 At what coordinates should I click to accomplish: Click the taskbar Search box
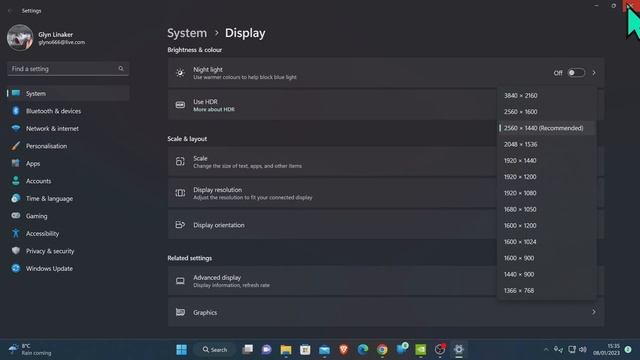point(214,349)
